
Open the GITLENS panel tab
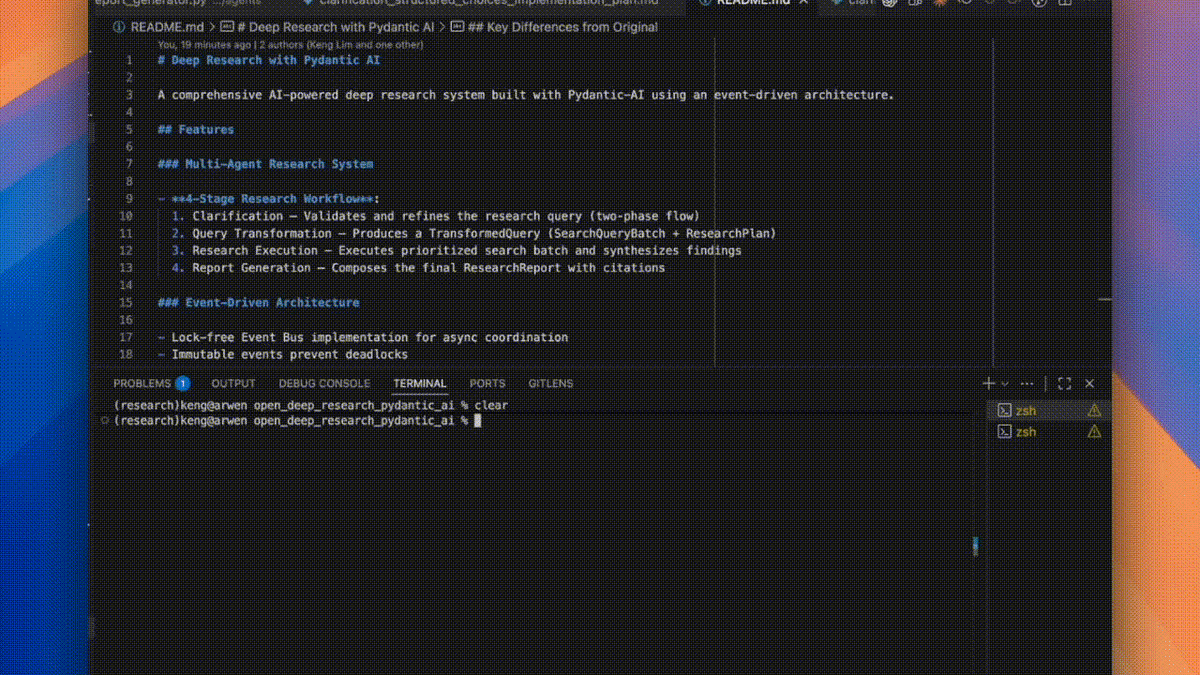coord(551,384)
